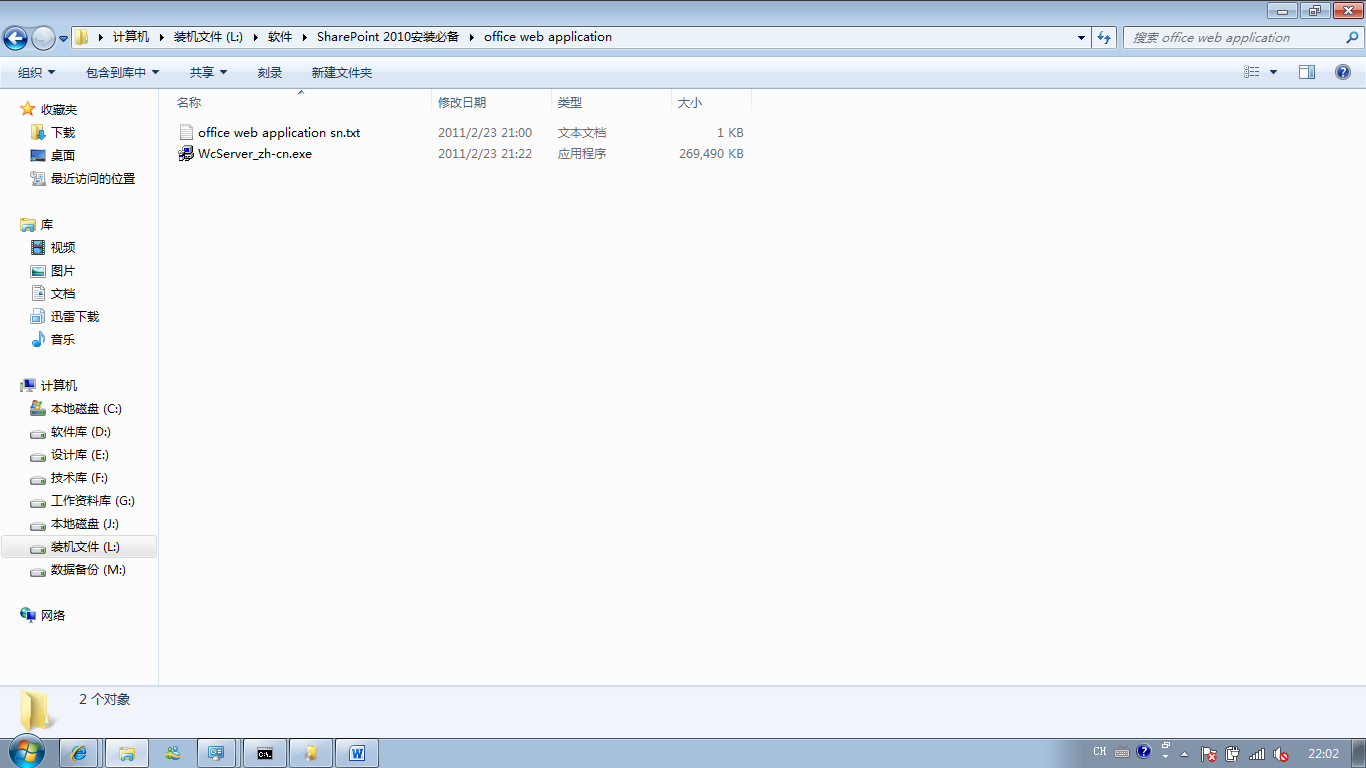Open the 迅雷下载 library
This screenshot has width=1366, height=768.
click(75, 316)
